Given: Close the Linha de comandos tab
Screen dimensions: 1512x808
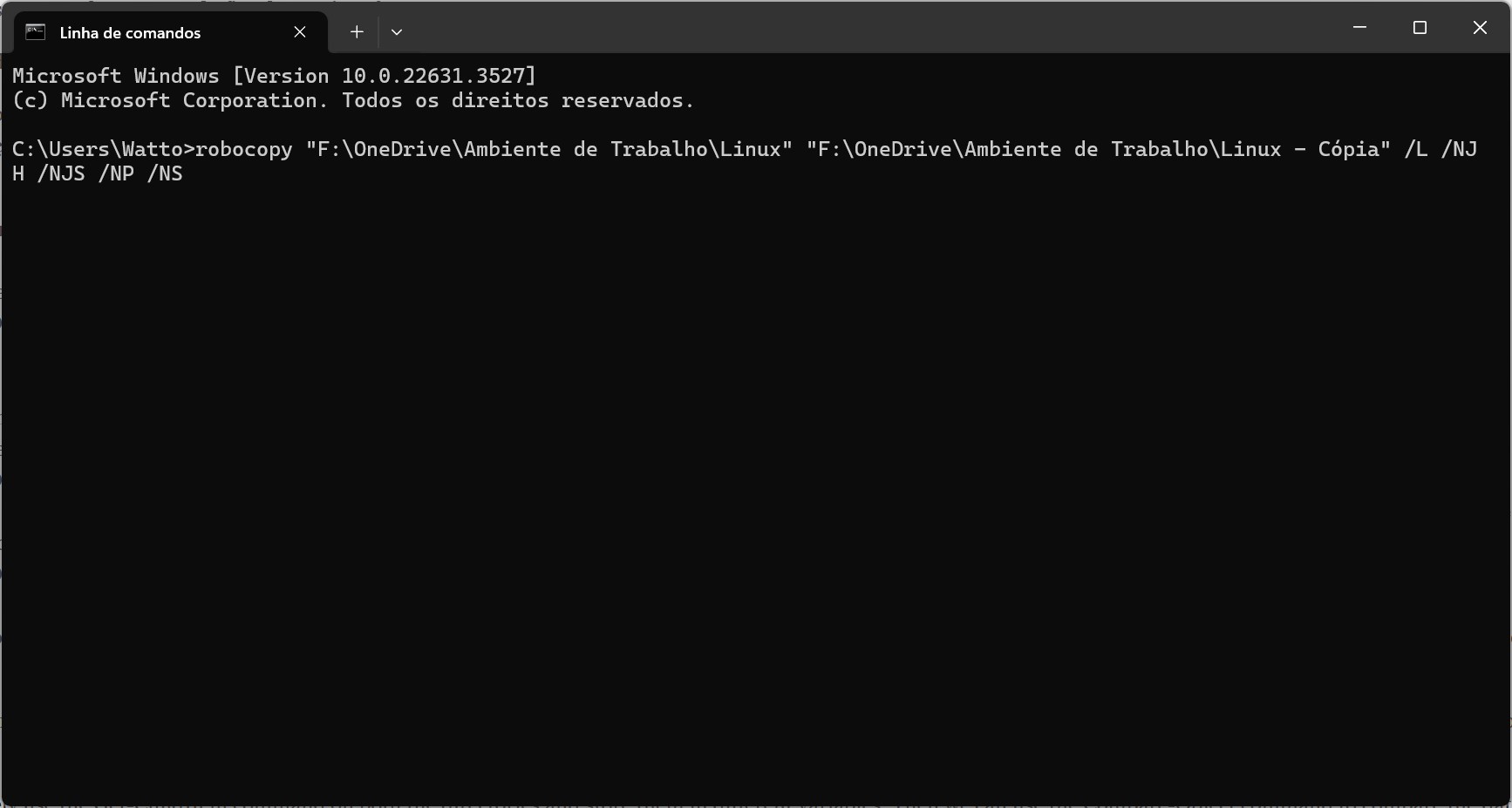Looking at the screenshot, I should click(300, 32).
